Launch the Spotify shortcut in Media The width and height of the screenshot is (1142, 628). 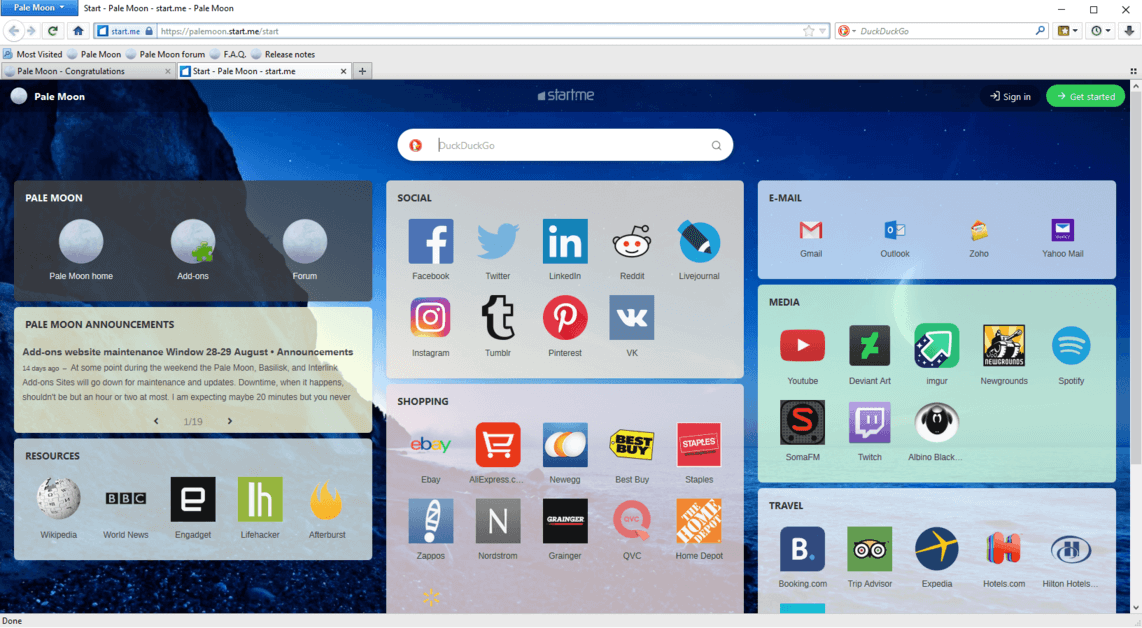point(1071,346)
